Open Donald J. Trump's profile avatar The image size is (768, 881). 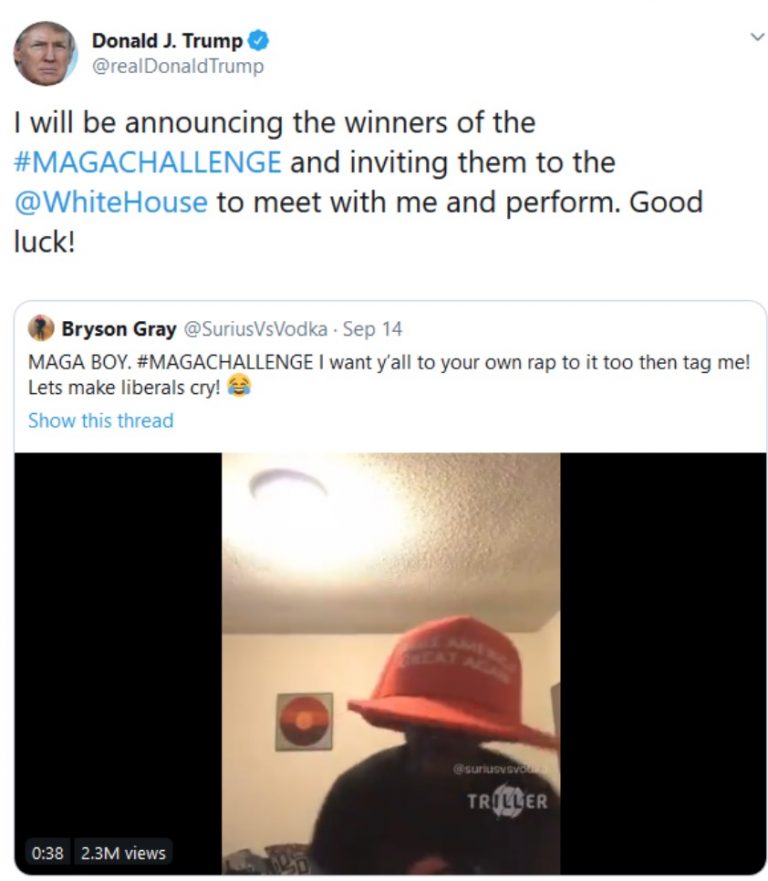pyautogui.click(x=45, y=54)
